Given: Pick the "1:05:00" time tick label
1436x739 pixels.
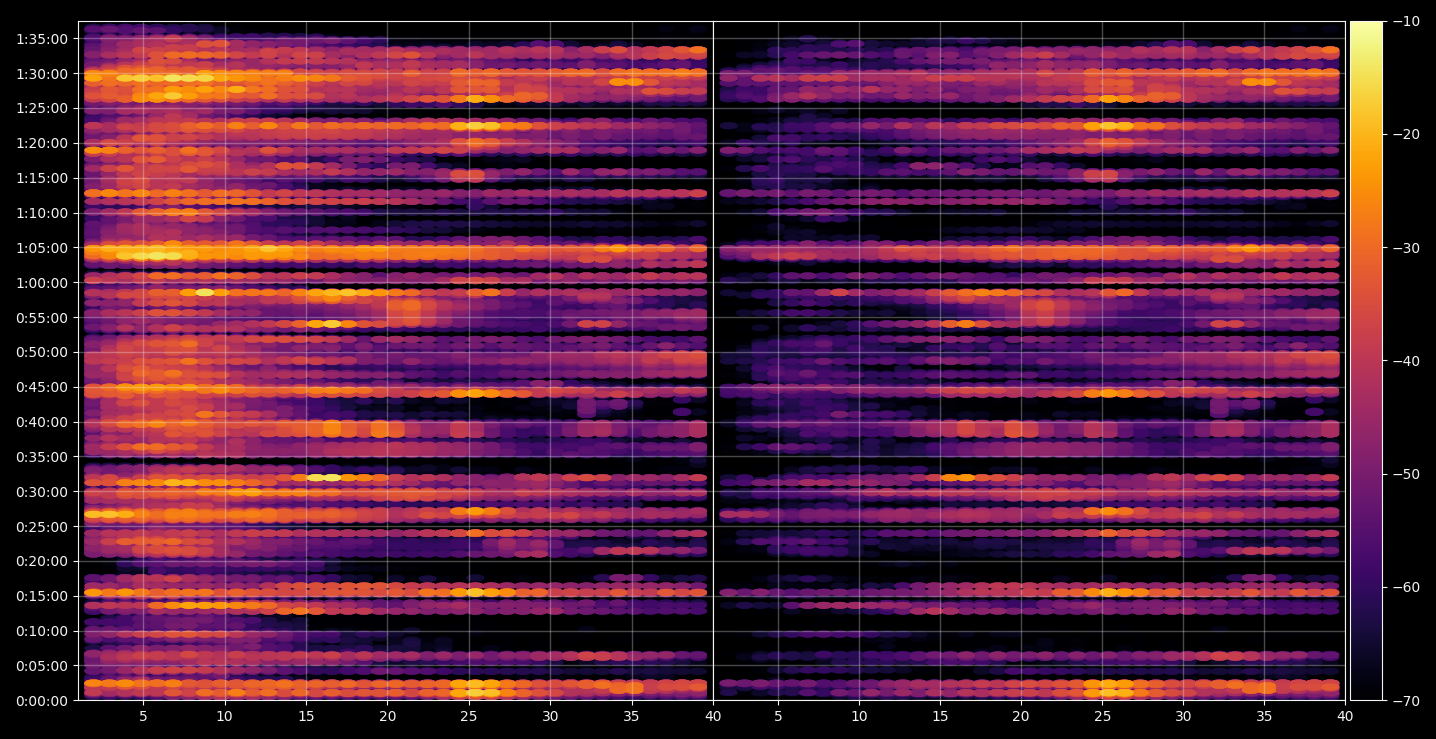Looking at the screenshot, I should (x=43, y=248).
